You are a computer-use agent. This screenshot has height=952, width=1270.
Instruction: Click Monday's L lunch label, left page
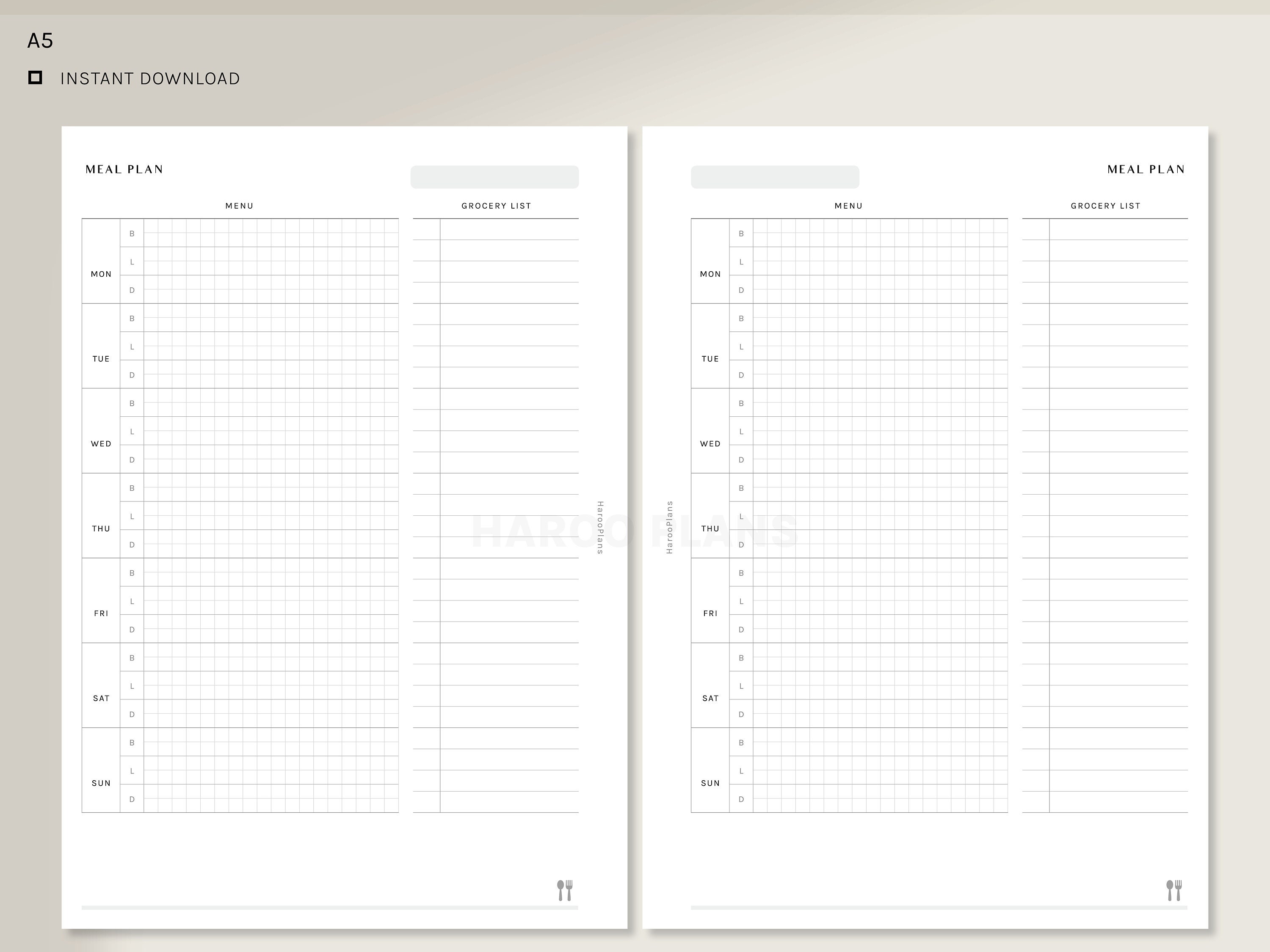(x=132, y=262)
